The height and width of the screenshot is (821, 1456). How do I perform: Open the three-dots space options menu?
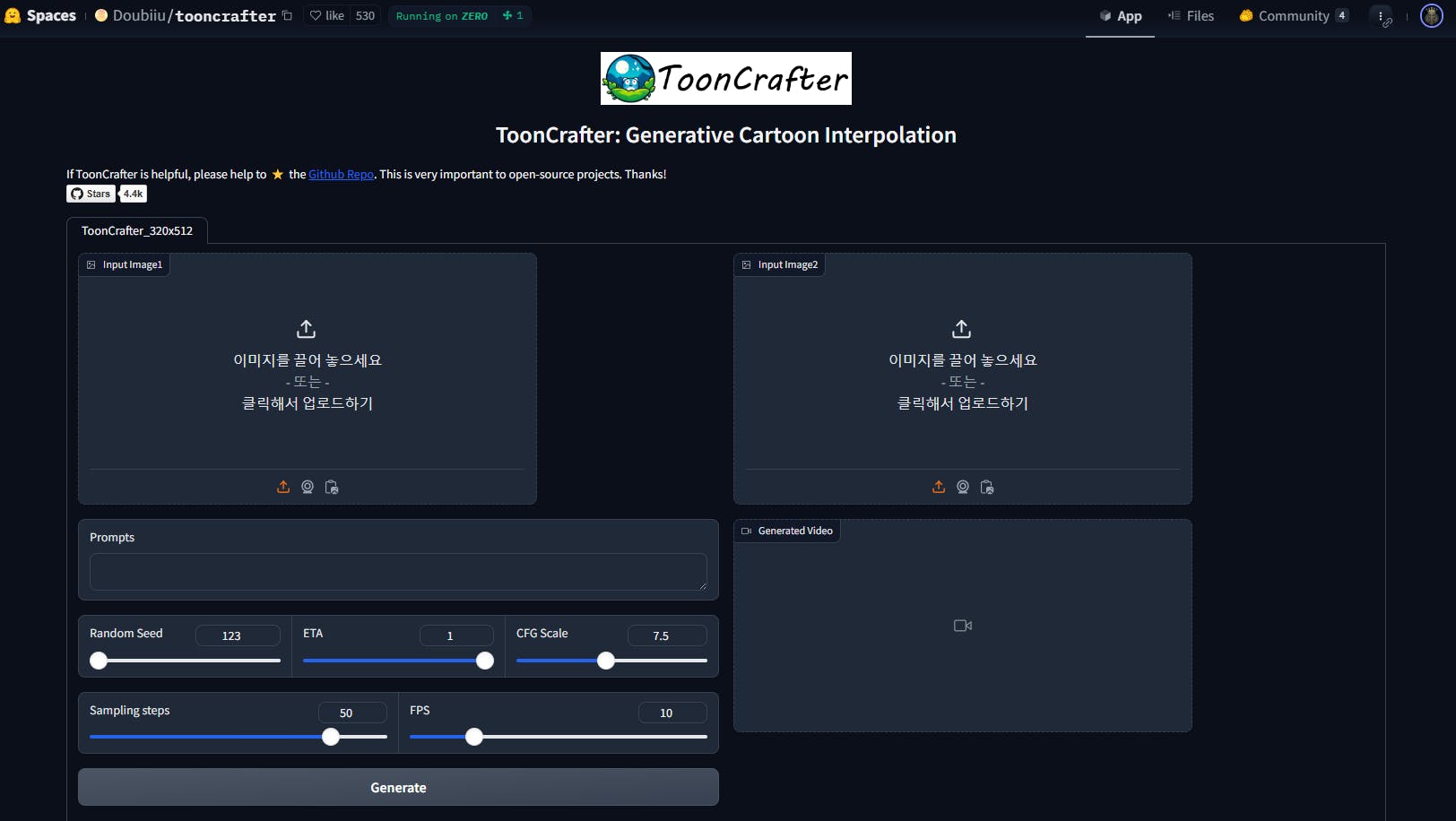[1382, 16]
